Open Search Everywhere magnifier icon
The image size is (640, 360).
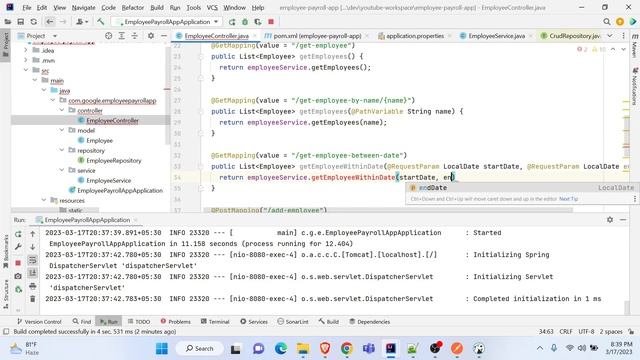(x=607, y=22)
